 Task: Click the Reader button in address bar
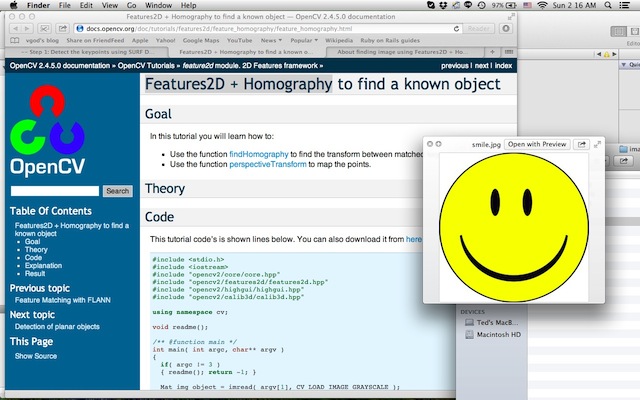tap(478, 29)
